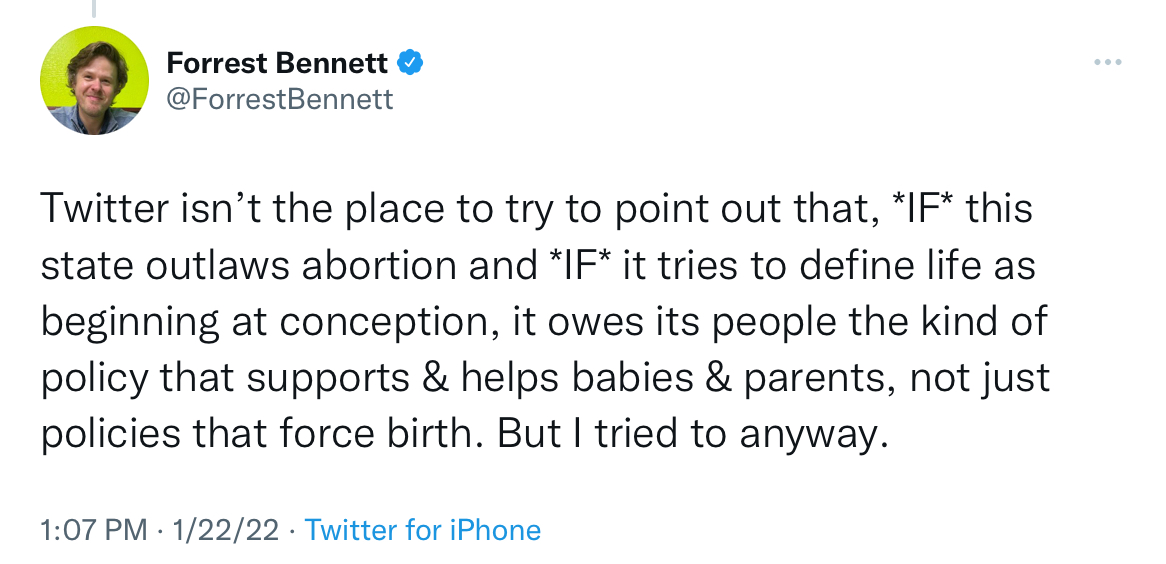Click the first tweet line starting "Twitter isn't"
1166x564 pixels.
pos(536,210)
